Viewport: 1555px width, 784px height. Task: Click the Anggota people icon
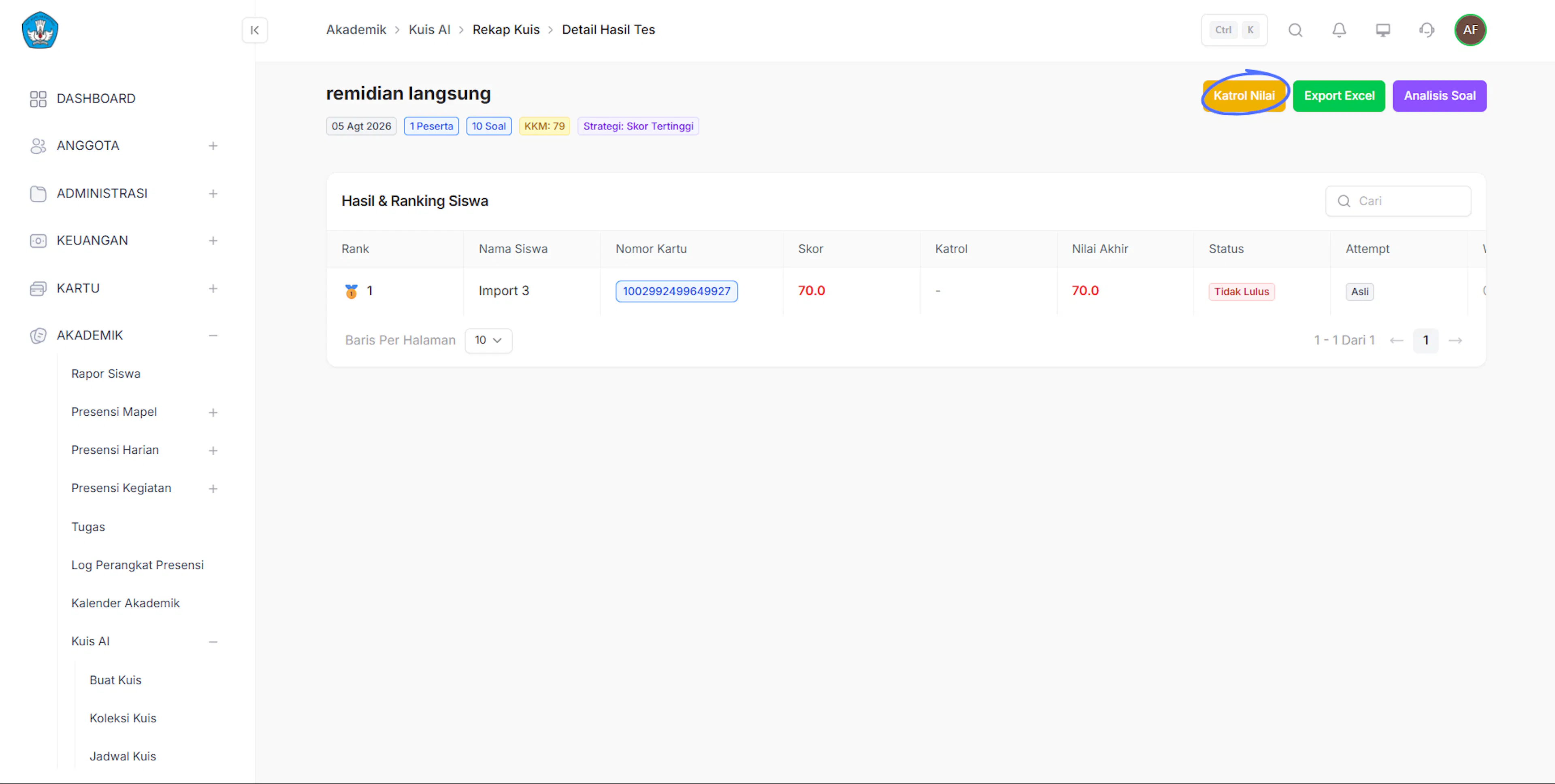point(38,146)
